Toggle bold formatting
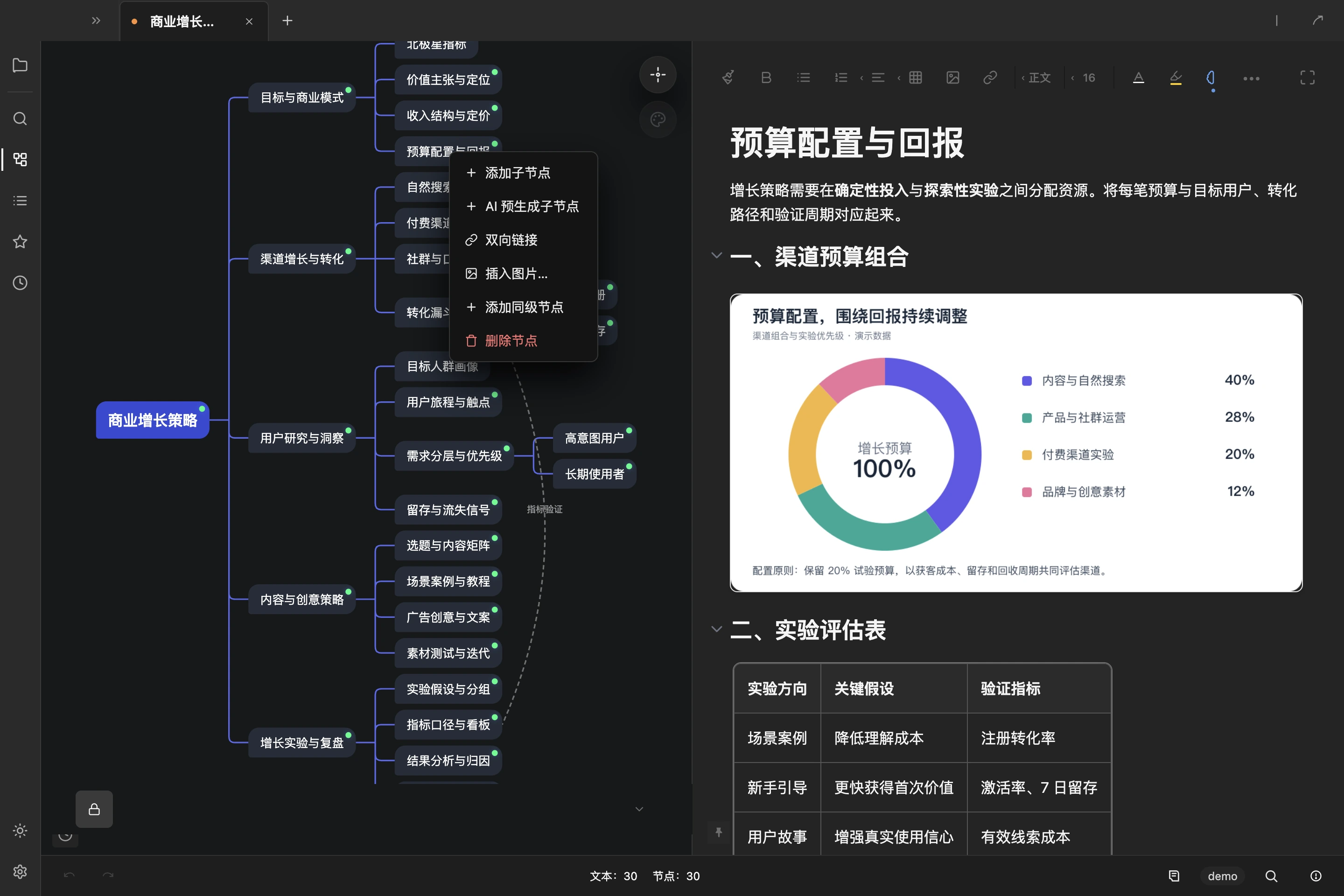The image size is (1344, 896). (766, 78)
